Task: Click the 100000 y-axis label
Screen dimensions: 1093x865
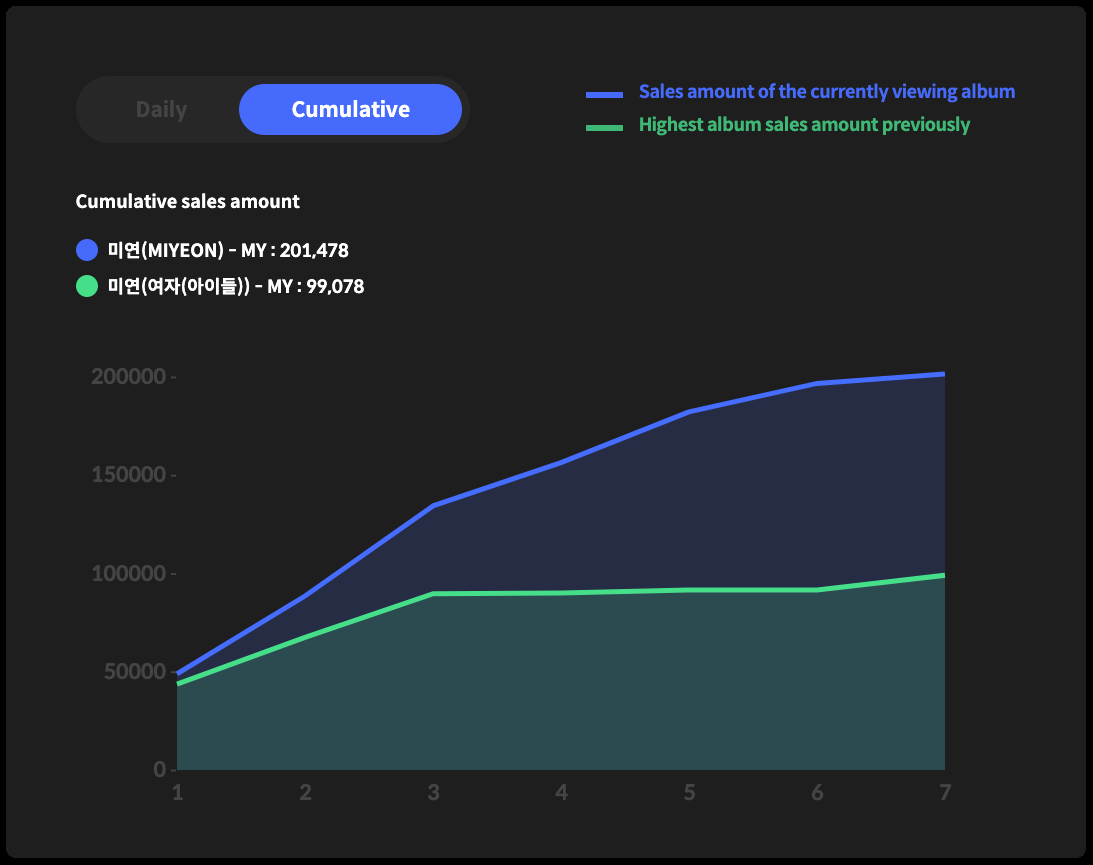Action: click(127, 574)
